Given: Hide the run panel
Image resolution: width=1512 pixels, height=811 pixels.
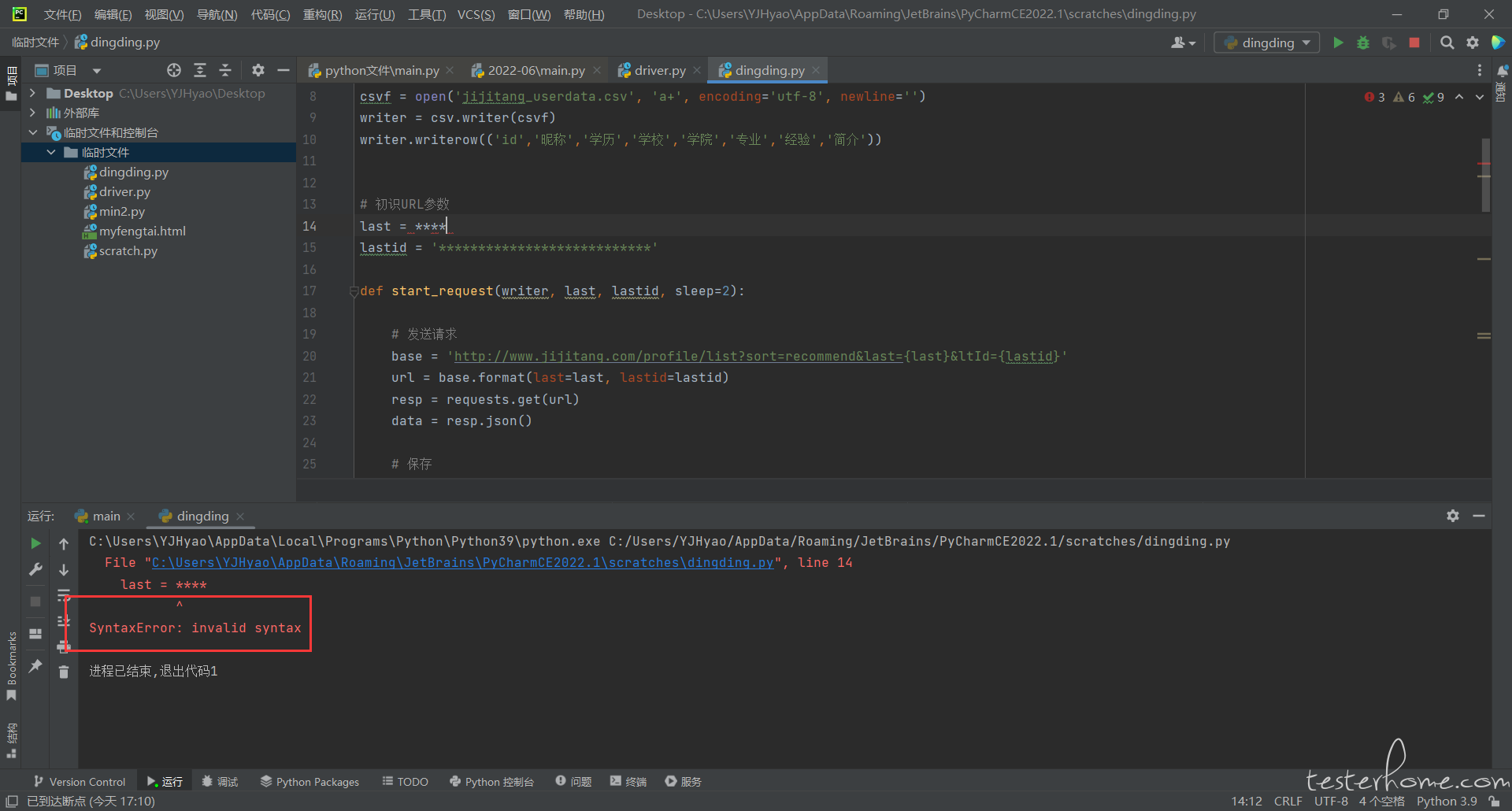Looking at the screenshot, I should tap(1479, 516).
